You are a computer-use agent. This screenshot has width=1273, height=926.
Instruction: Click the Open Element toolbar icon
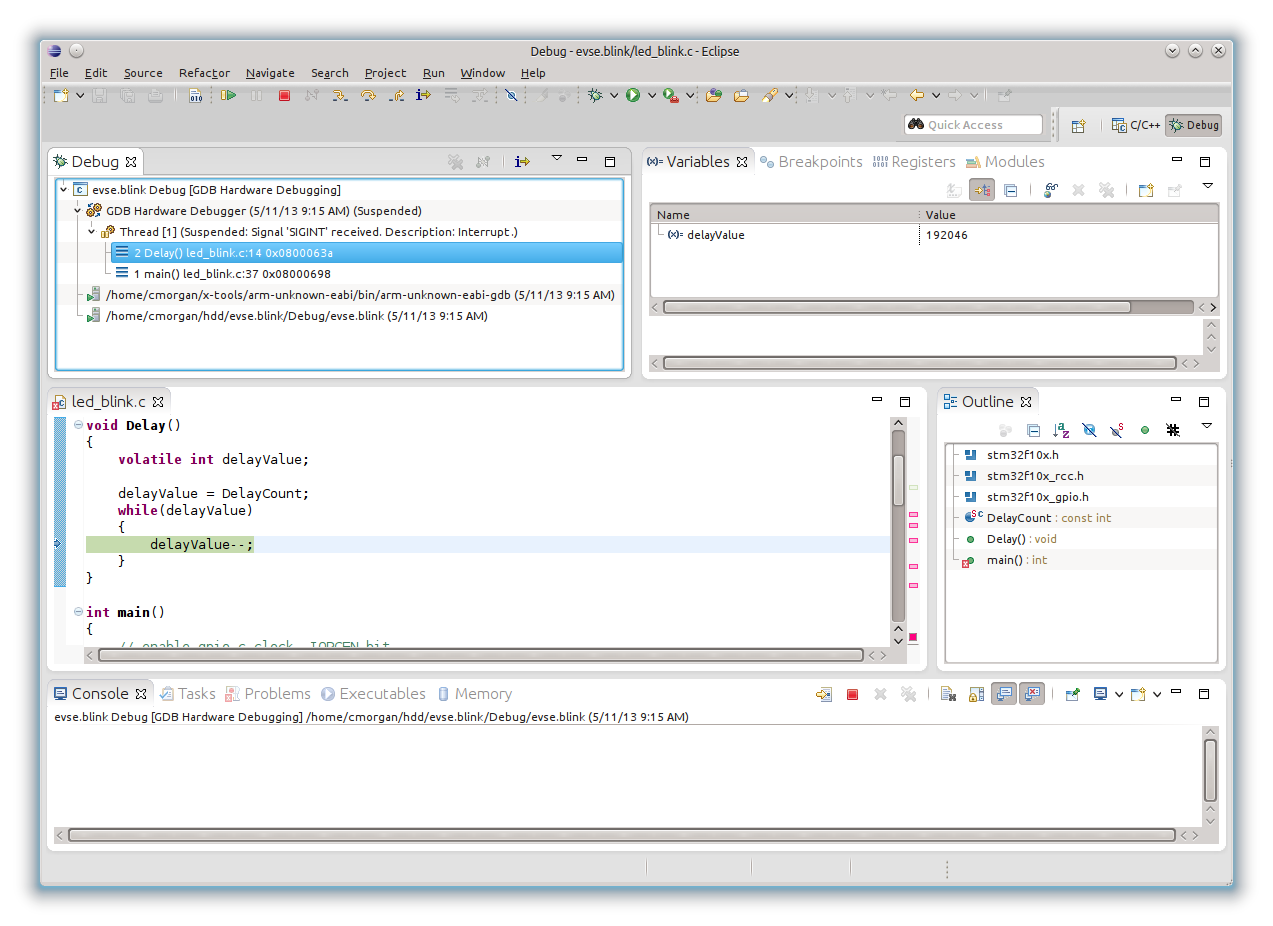pos(714,95)
